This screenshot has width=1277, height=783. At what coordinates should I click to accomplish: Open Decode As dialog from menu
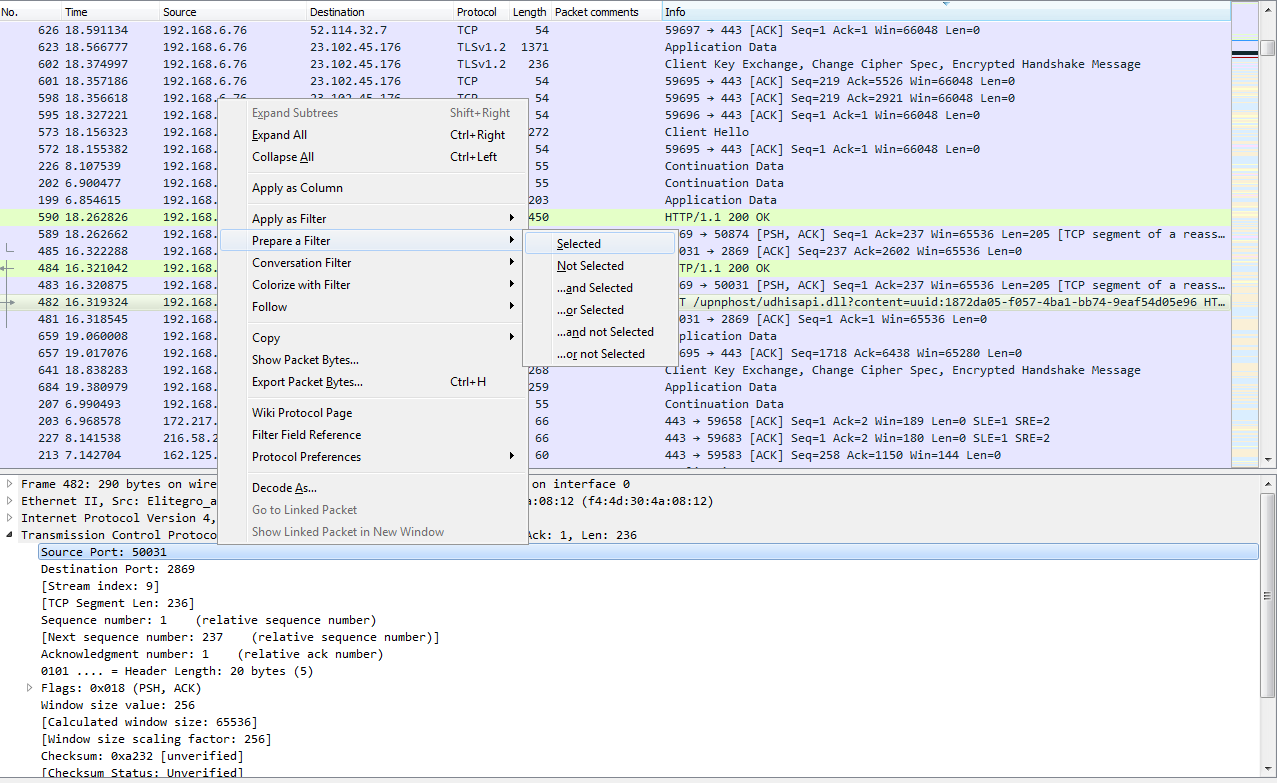point(284,488)
